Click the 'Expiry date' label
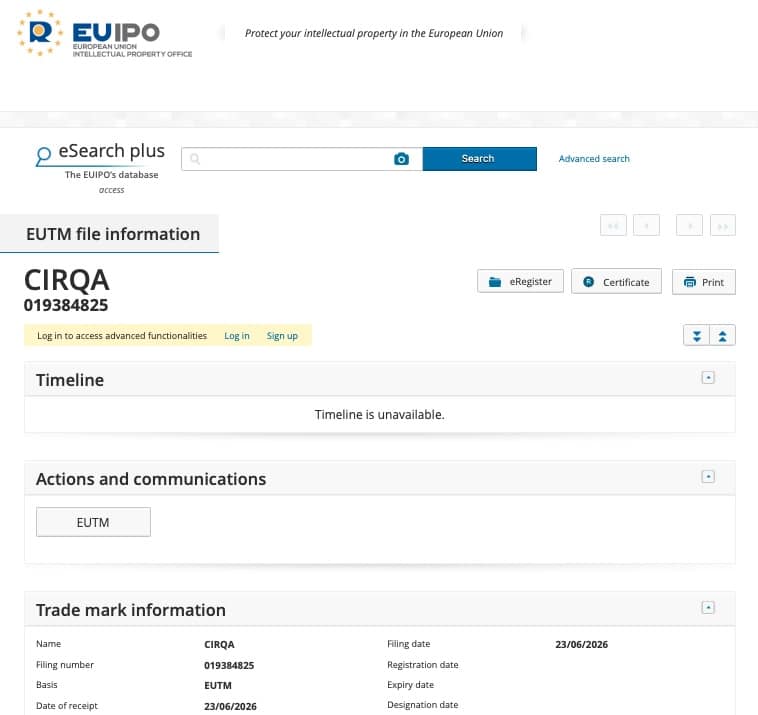The width and height of the screenshot is (758, 715). tap(410, 685)
